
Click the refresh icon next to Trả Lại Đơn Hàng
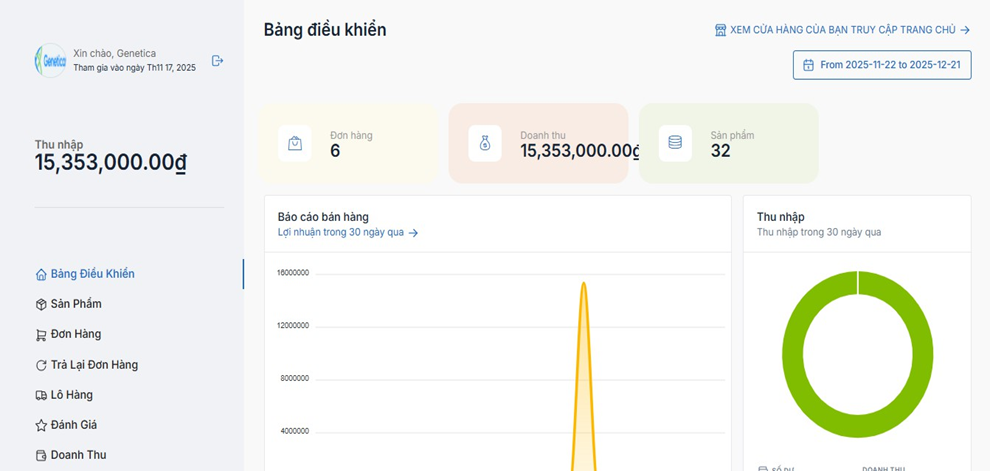pos(41,365)
